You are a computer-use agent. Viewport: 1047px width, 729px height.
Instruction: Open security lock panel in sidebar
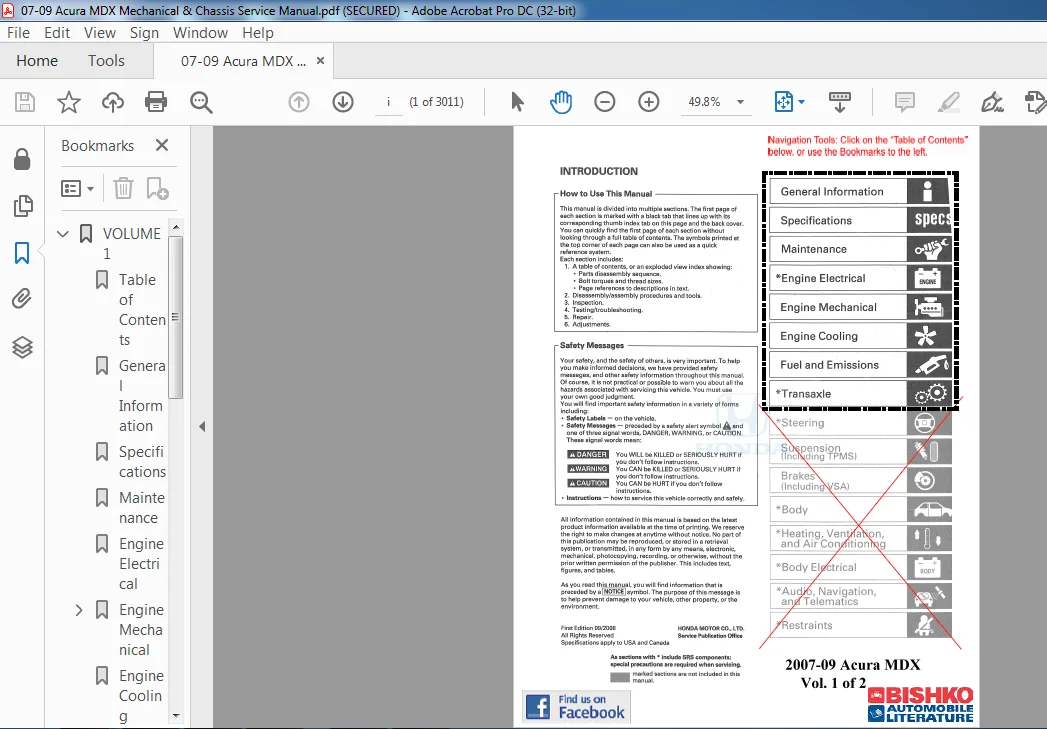[x=22, y=159]
